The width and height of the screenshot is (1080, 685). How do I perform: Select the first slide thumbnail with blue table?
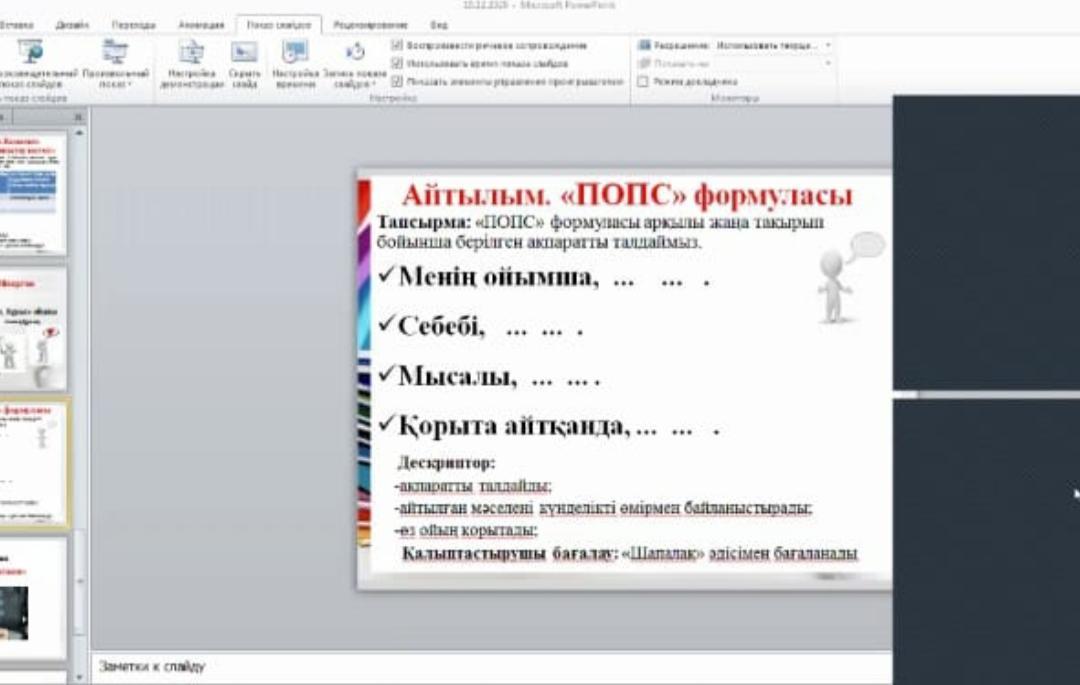coord(32,194)
